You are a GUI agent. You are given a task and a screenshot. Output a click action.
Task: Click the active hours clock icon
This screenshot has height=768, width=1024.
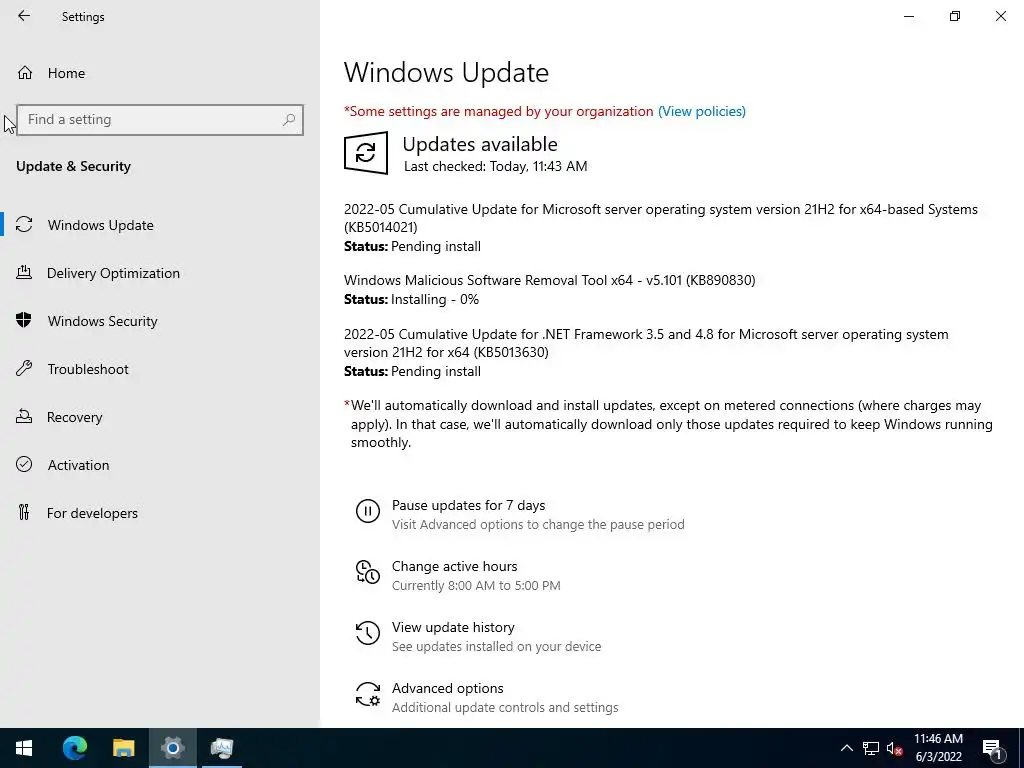(x=368, y=572)
